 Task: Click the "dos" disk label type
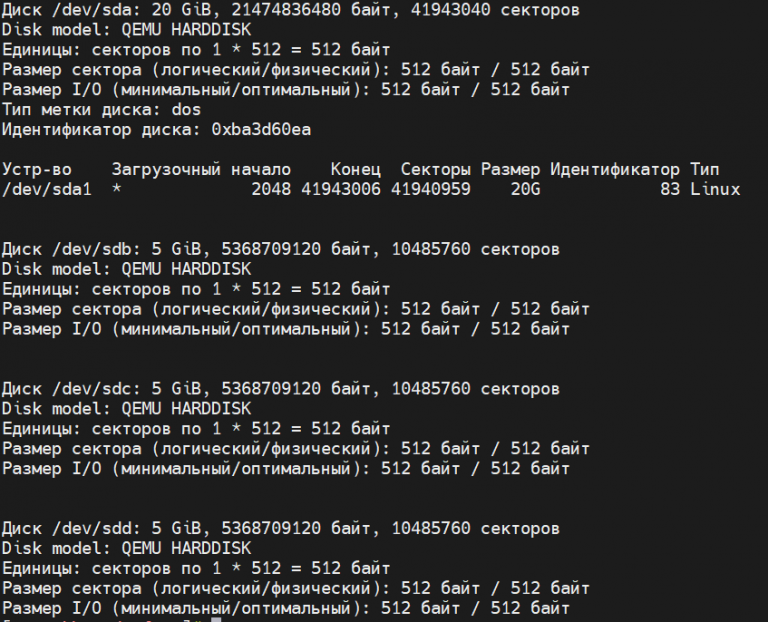click(x=186, y=109)
